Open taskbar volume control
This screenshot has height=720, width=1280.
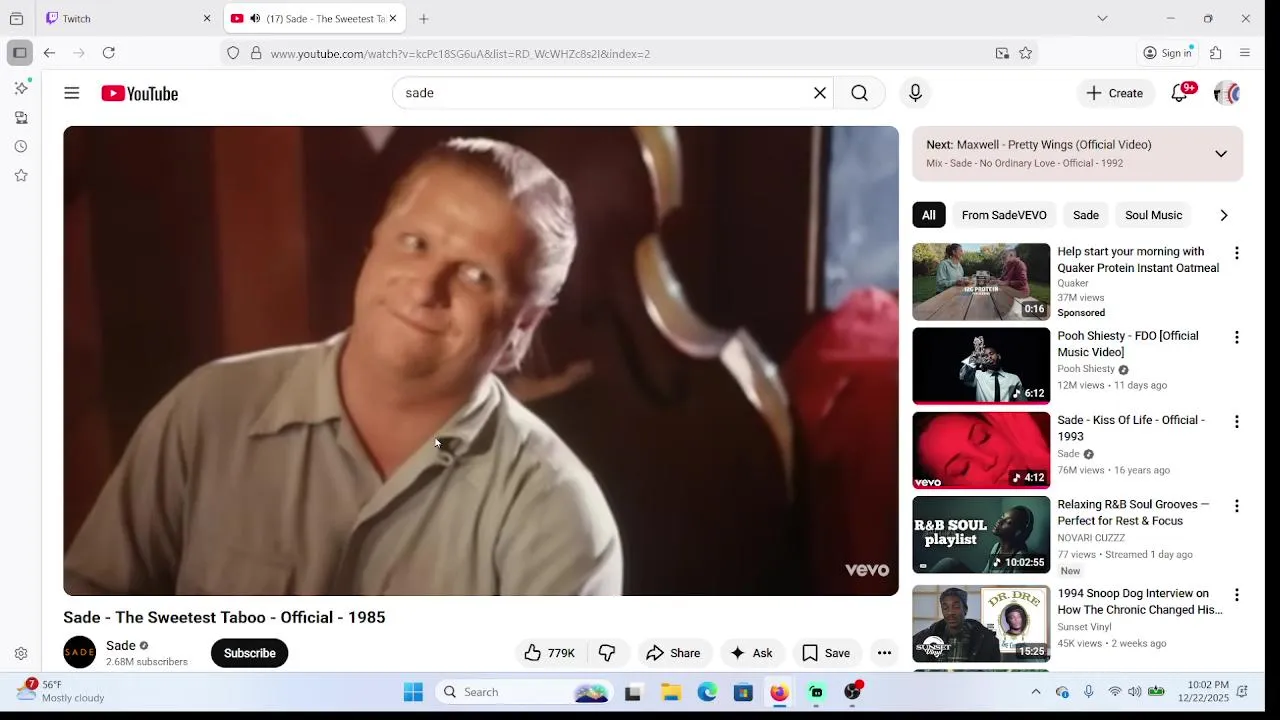(x=1135, y=692)
